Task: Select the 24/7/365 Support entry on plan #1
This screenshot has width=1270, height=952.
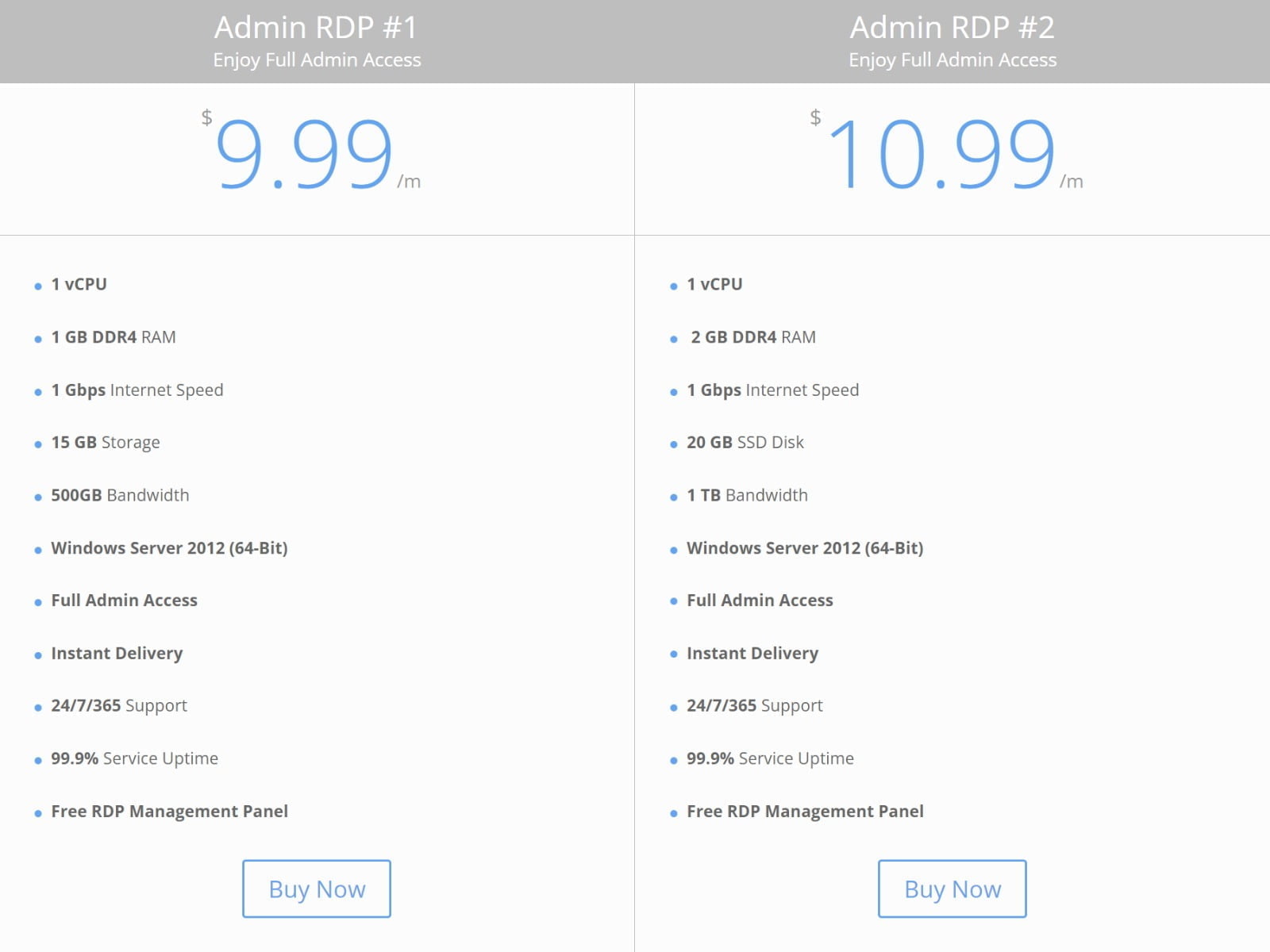Action: click(x=118, y=705)
